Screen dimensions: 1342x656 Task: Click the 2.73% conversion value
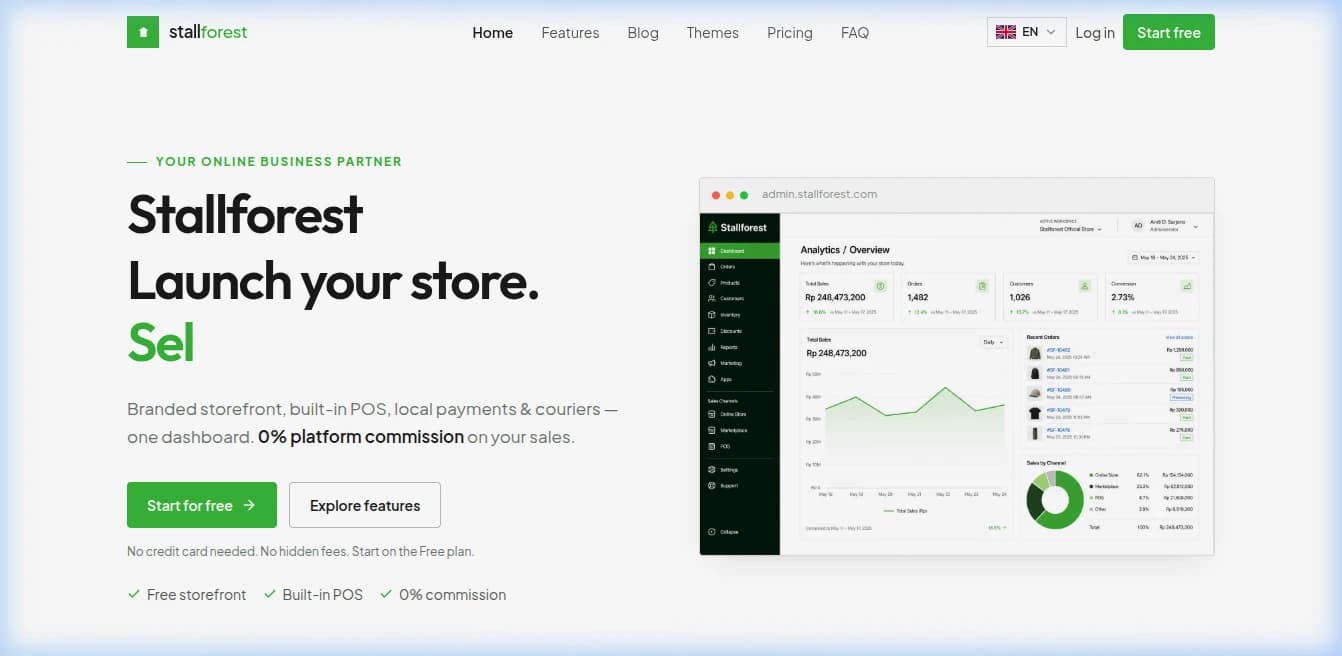(x=1123, y=297)
